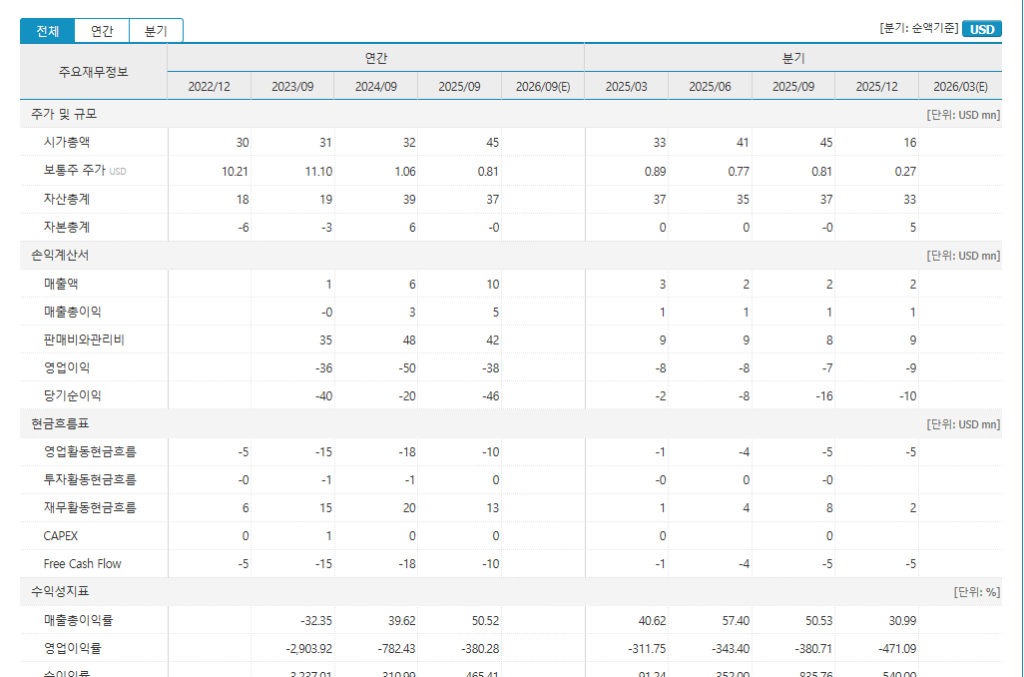
Task: Click the Free Cash Flow row label
Action: 82,564
